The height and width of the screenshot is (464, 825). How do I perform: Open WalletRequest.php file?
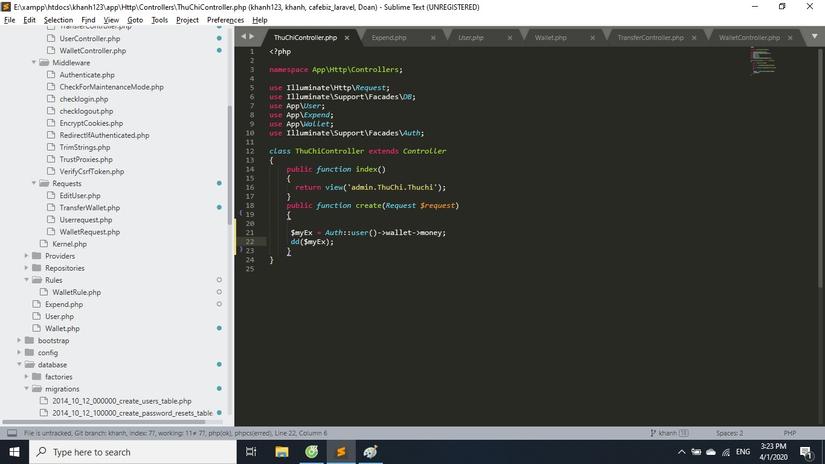pos(89,231)
